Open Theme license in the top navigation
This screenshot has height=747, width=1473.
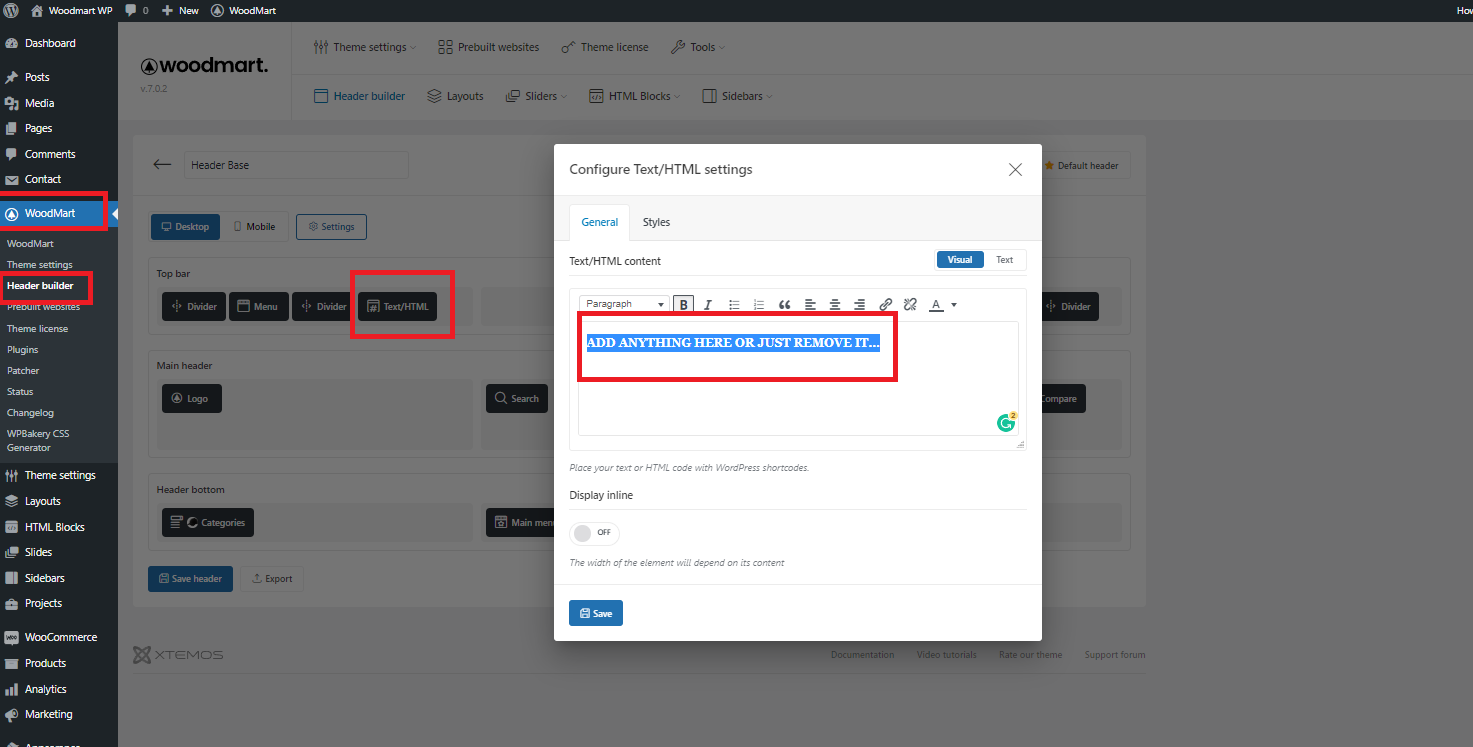click(604, 47)
